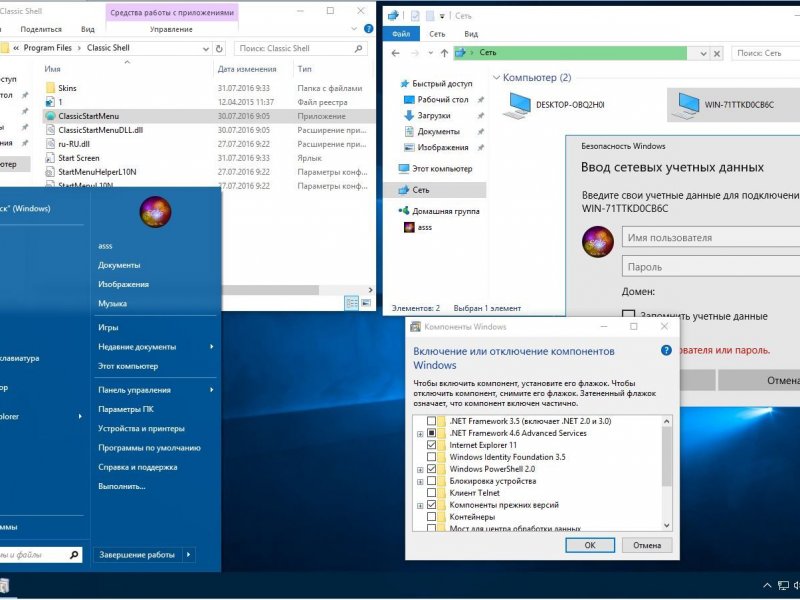
Task: Check the Контейнеры component
Action: click(431, 517)
